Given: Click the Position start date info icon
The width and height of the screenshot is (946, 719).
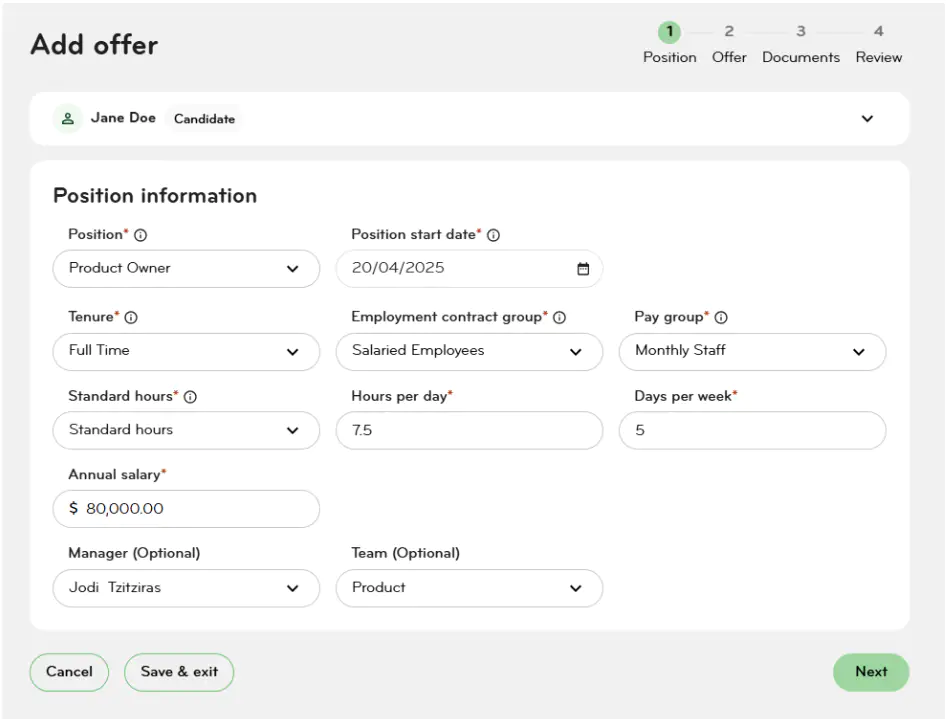Looking at the screenshot, I should click(x=494, y=235).
